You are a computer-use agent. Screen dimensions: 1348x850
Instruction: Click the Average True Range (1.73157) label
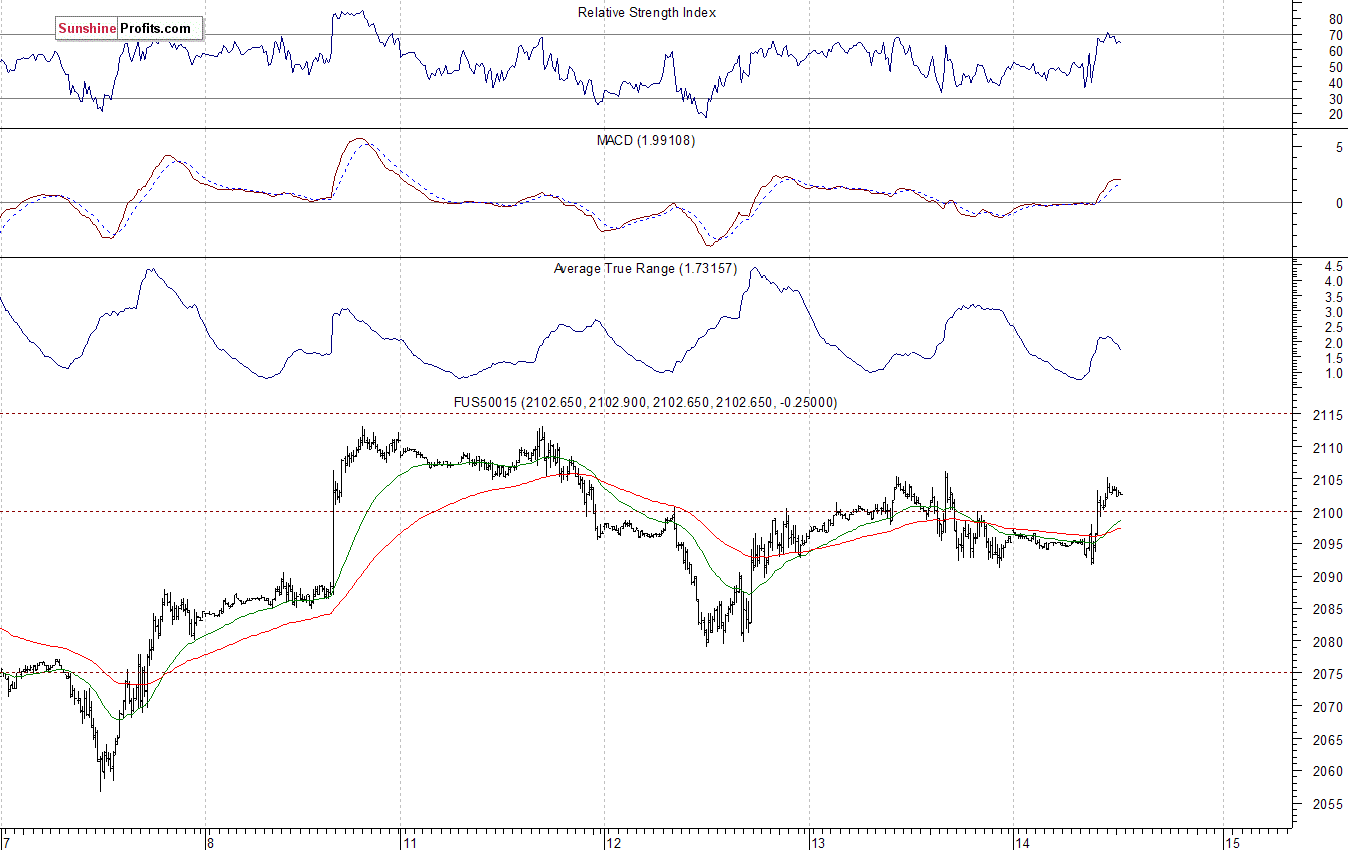coord(645,269)
